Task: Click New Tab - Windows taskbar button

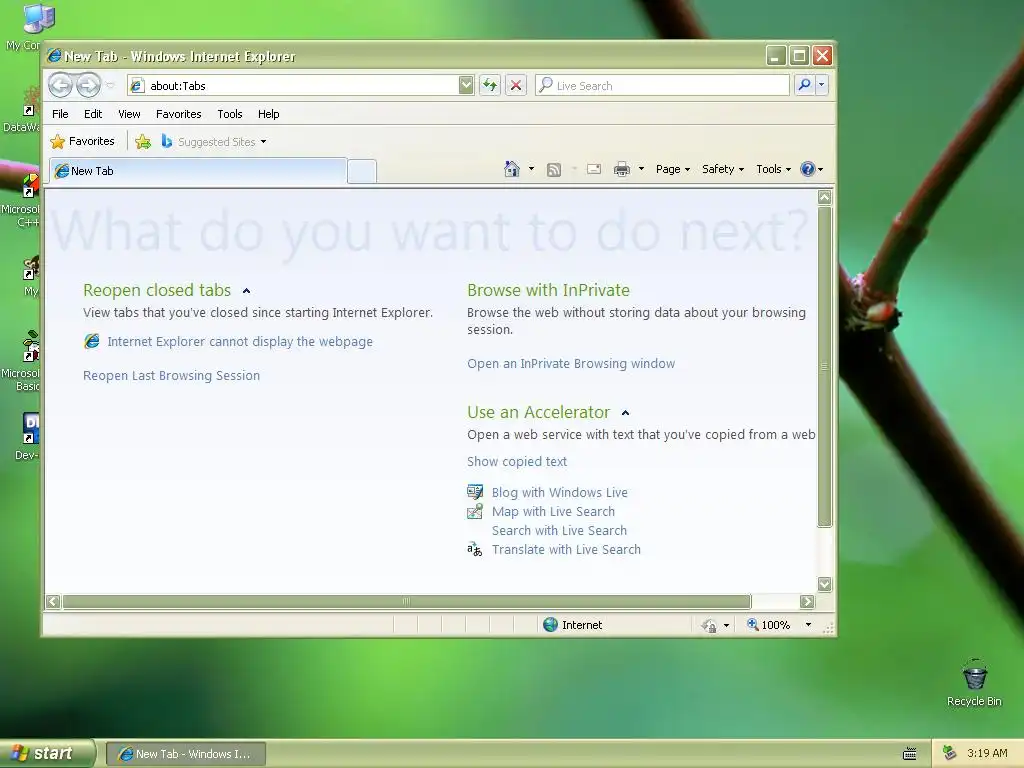Action: (x=185, y=754)
